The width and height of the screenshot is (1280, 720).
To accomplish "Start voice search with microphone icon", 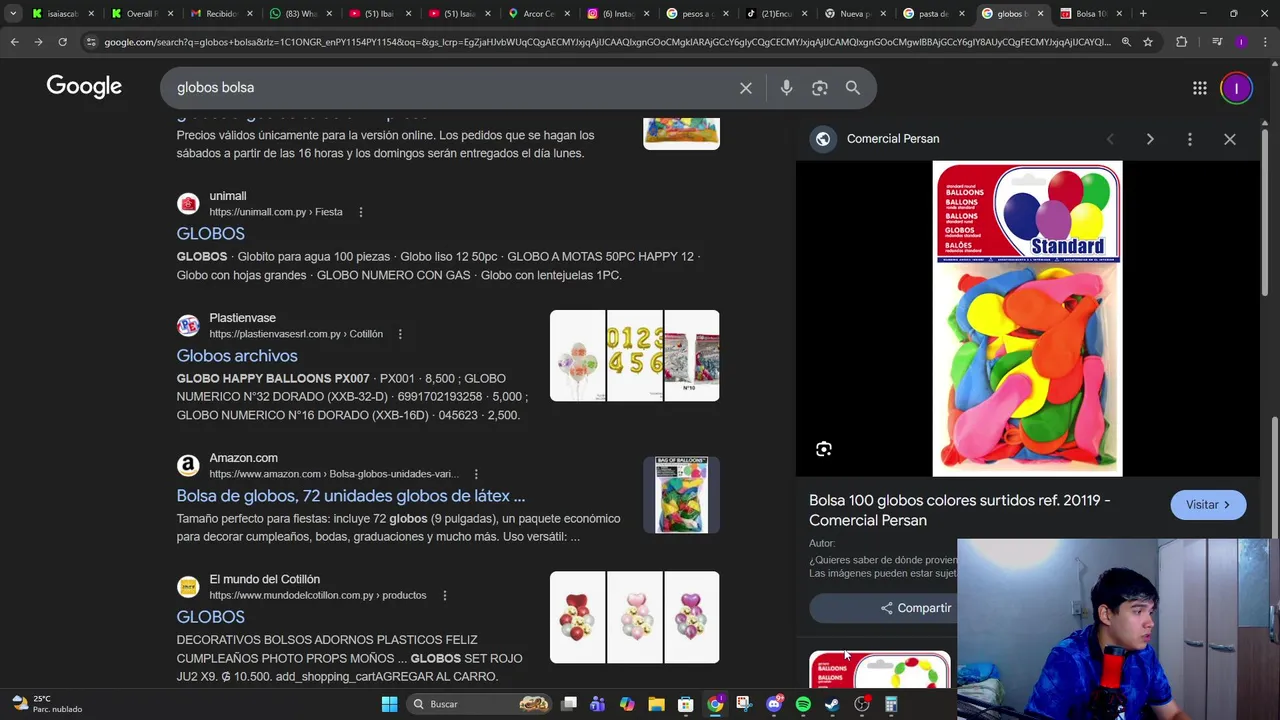I will 786,88.
